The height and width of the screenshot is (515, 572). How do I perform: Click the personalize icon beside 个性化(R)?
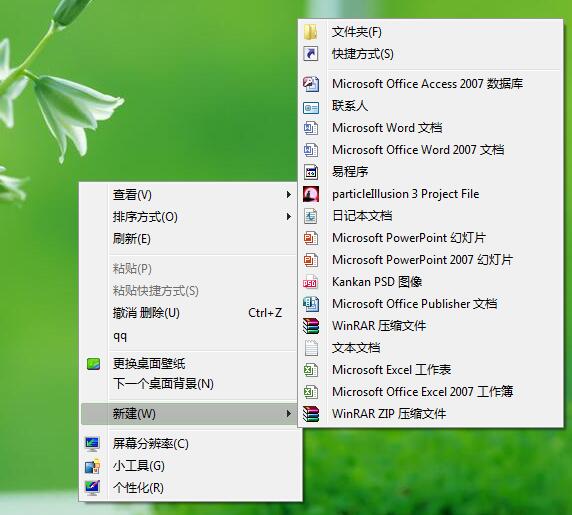pyautogui.click(x=92, y=488)
